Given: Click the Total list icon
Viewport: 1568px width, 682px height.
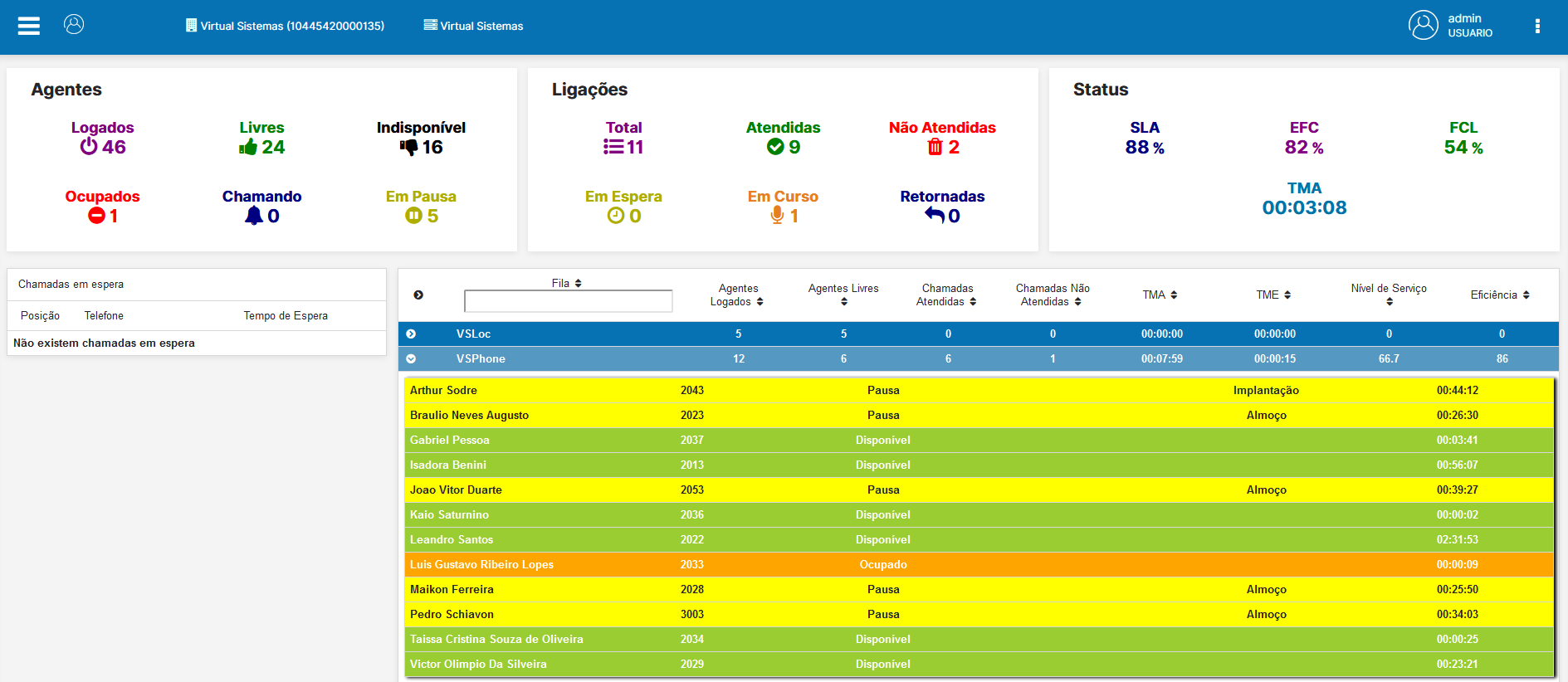Looking at the screenshot, I should [x=613, y=147].
